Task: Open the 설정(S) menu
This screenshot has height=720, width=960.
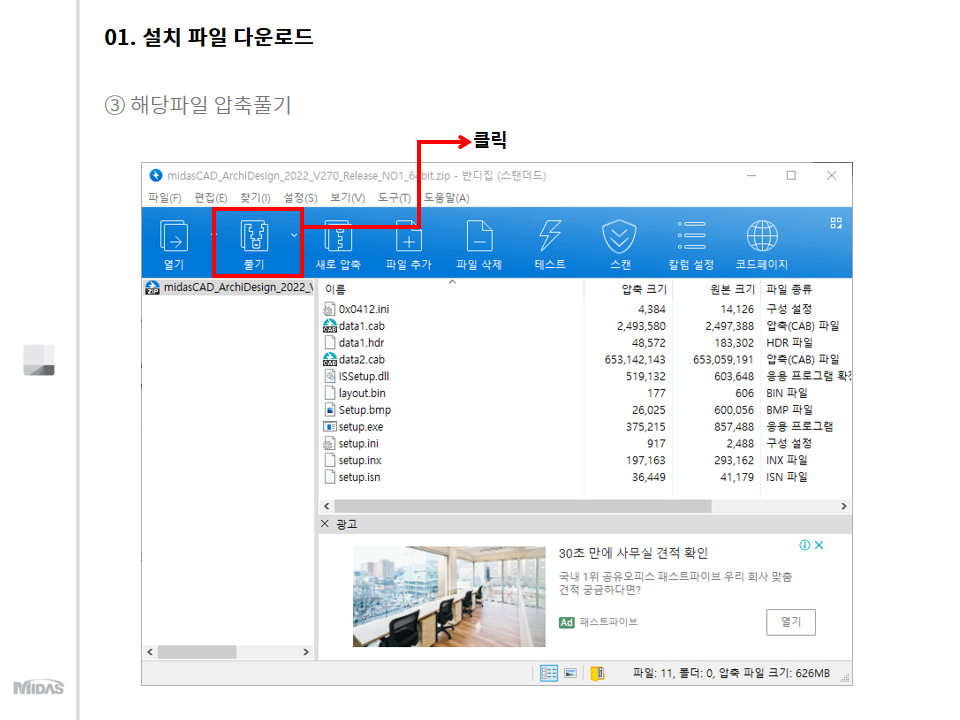Action: (300, 198)
